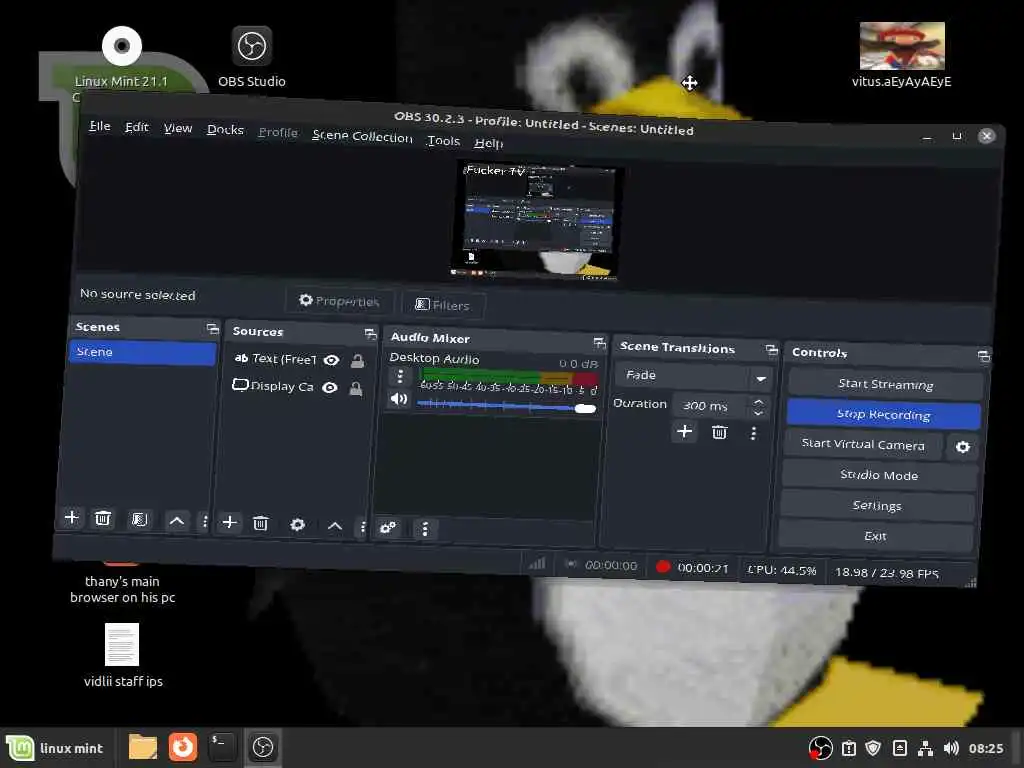Click network icon in system tray
The image size is (1024, 768).
[x=925, y=748]
